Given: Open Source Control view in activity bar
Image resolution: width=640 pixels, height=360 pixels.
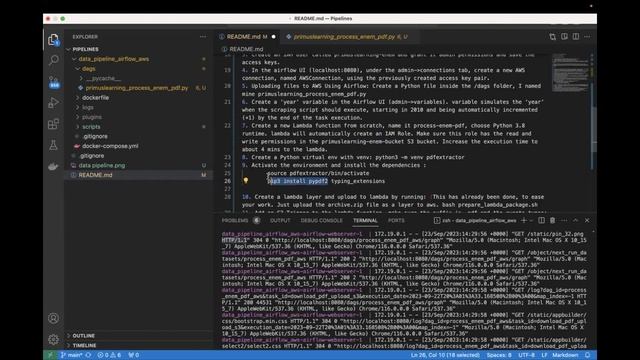Looking at the screenshot, I should coord(53,82).
